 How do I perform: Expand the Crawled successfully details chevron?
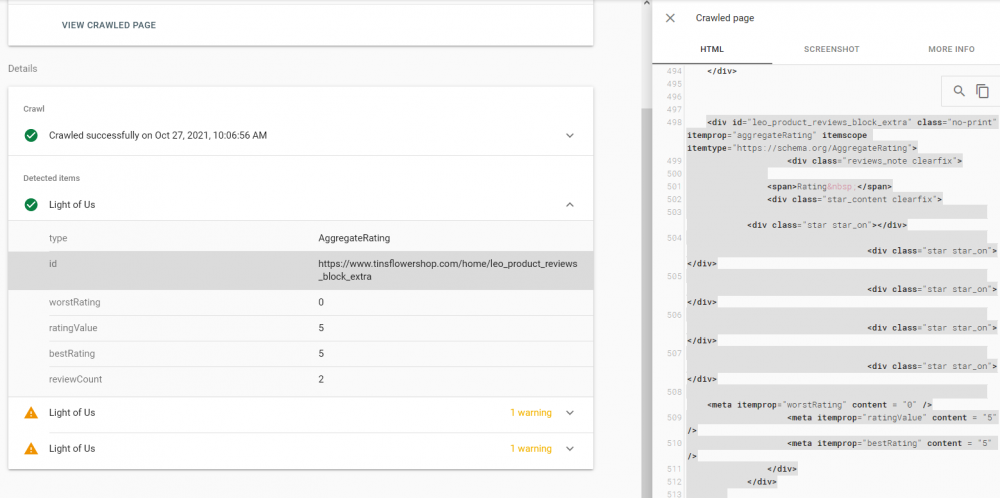pos(570,135)
